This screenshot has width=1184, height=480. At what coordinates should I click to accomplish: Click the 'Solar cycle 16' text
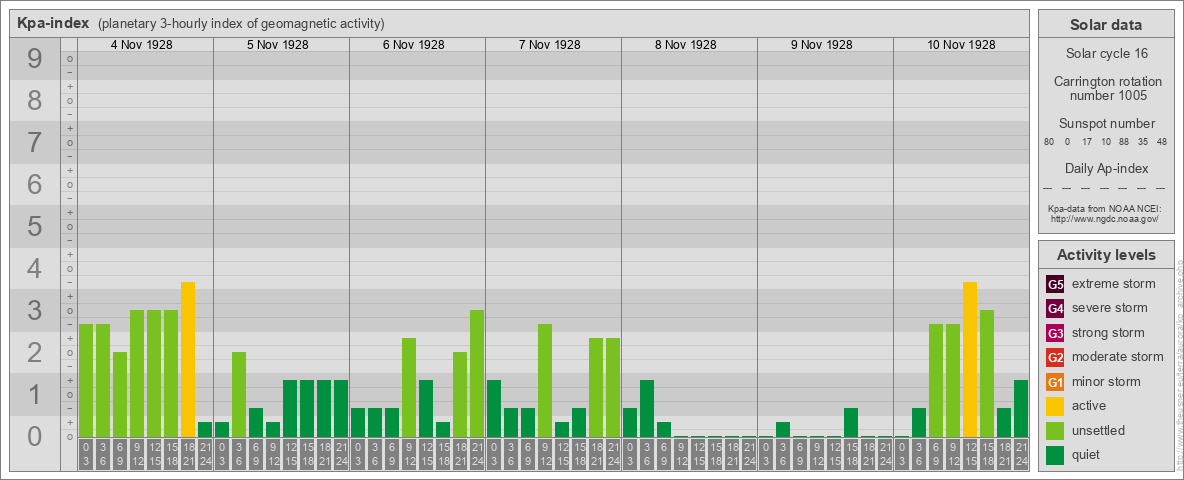pos(1106,54)
